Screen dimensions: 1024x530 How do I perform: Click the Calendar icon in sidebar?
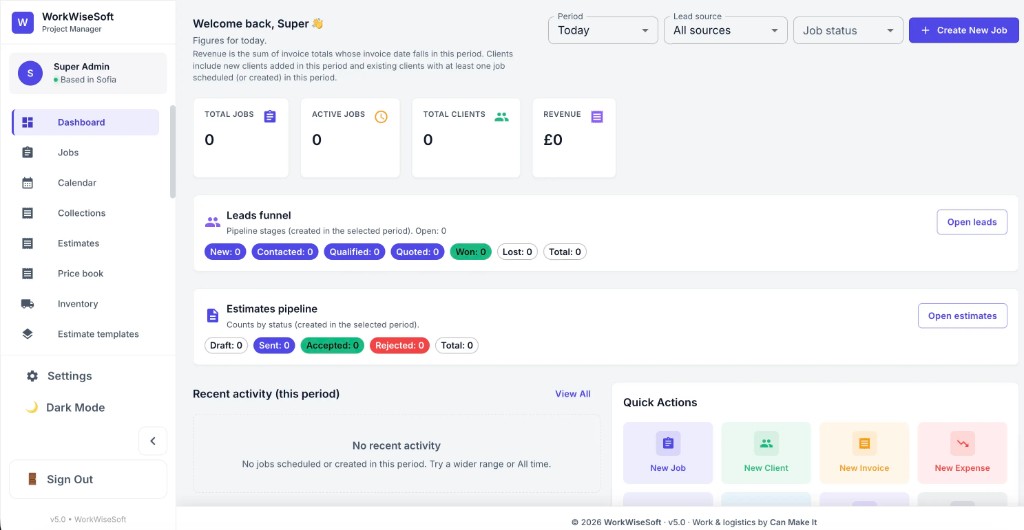(x=27, y=183)
